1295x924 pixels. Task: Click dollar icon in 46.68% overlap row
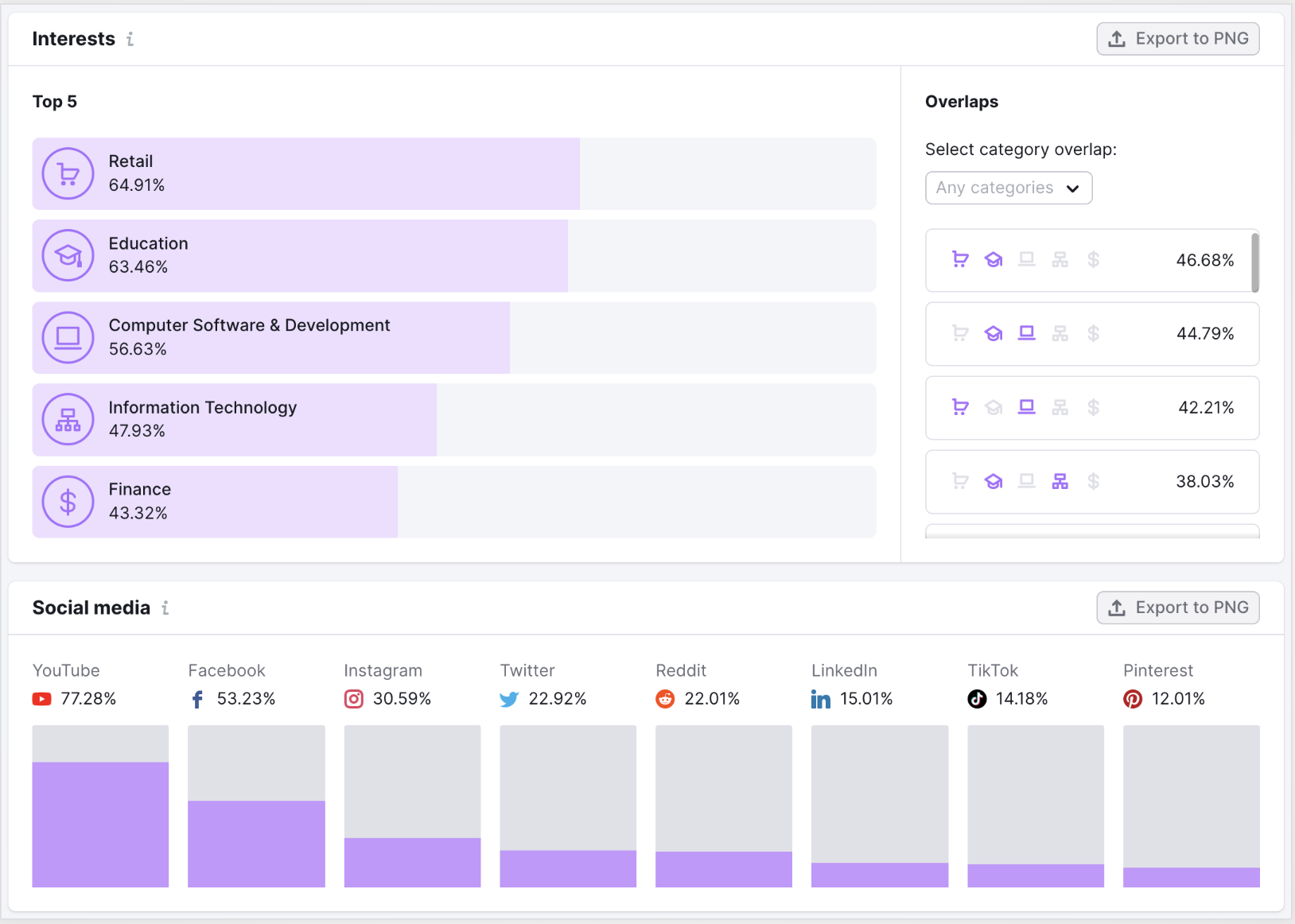[1094, 259]
